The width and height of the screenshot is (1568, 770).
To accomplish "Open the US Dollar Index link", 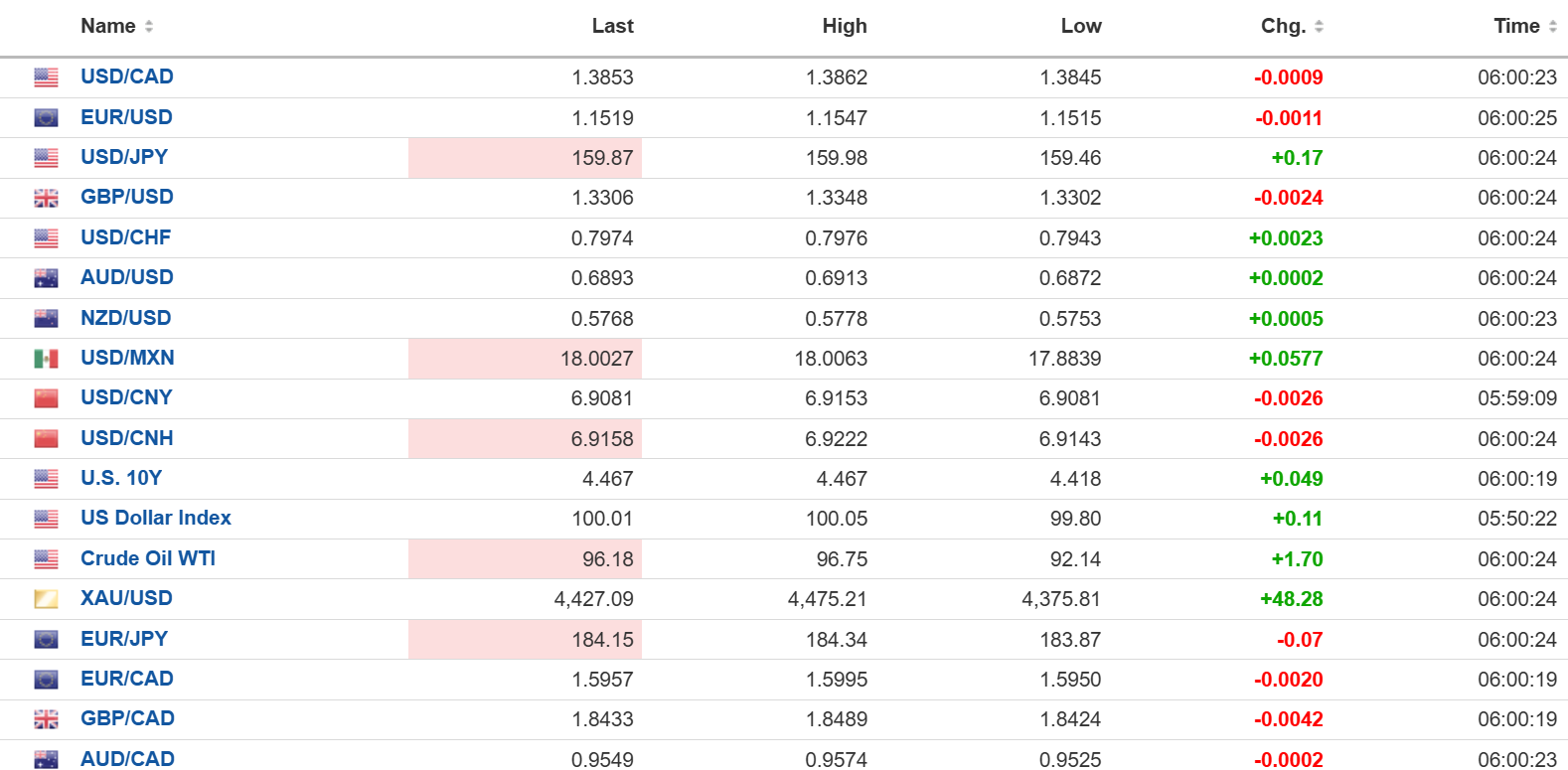I will 156,518.
